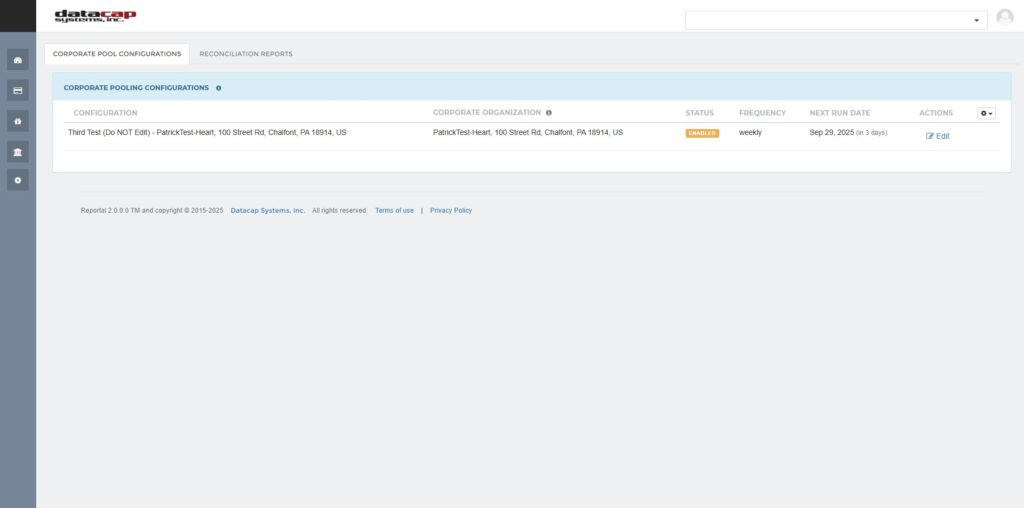Click info icon beside Corporate Pooling Configurations
This screenshot has height=508, width=1024.
219,88
